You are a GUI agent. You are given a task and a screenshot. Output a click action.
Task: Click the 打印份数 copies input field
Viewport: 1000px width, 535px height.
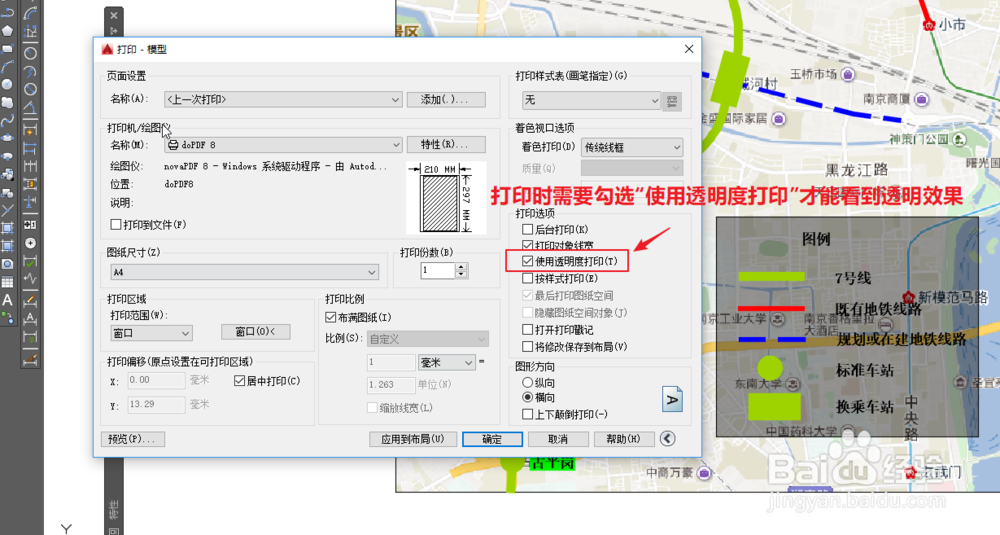coord(438,270)
